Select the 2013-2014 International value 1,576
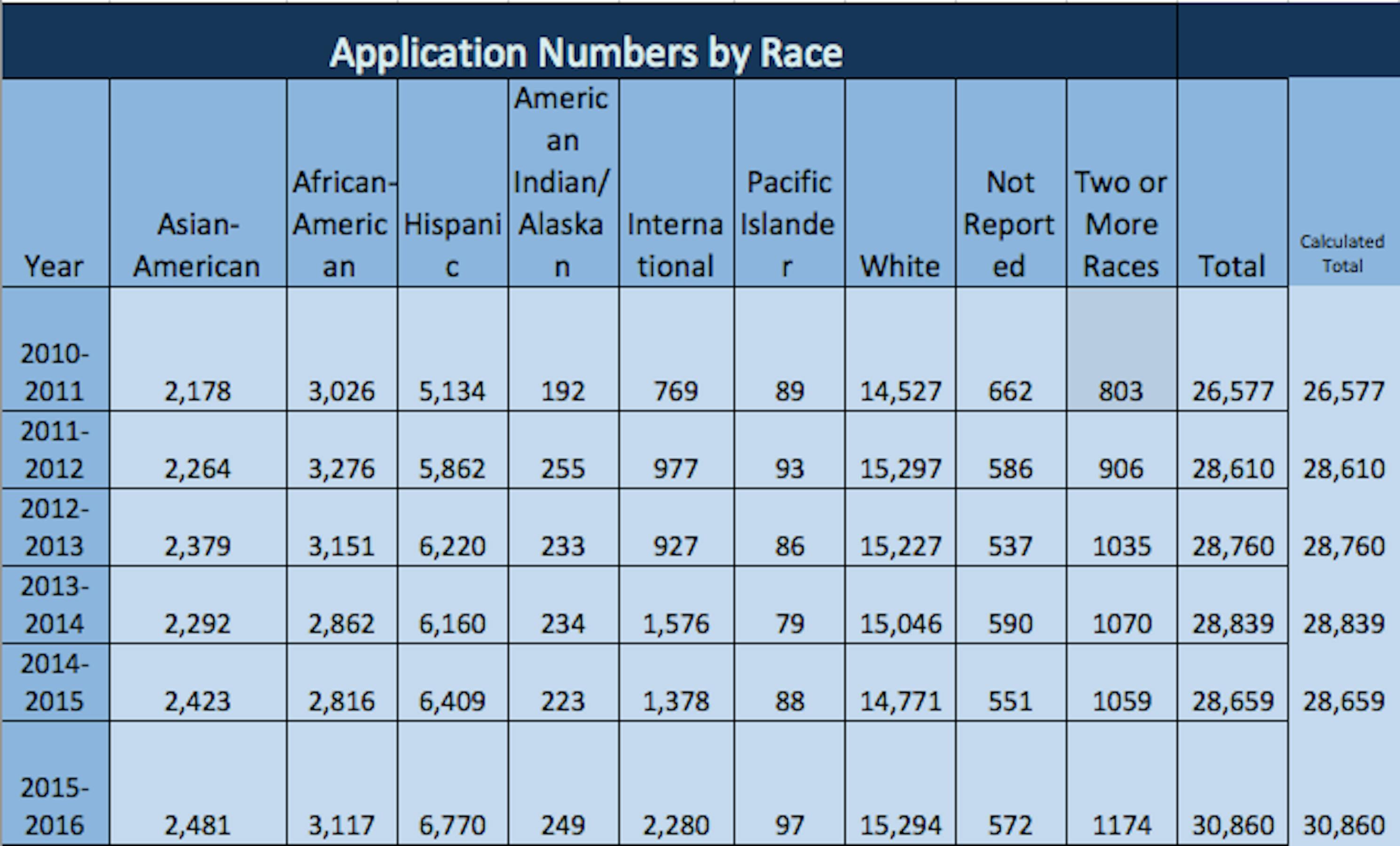The image size is (1400, 846). tap(676, 623)
